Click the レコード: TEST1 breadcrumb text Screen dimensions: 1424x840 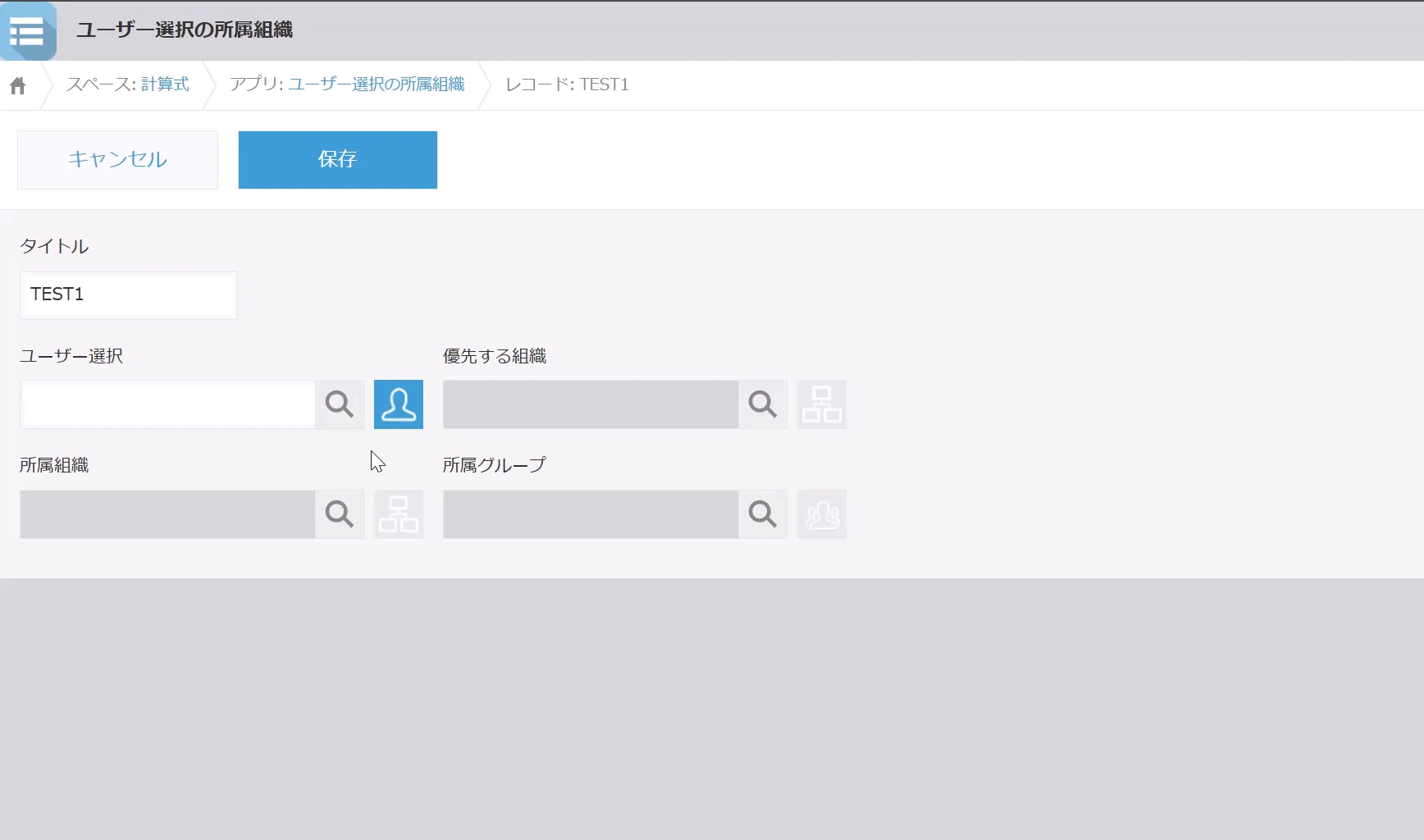pos(567,84)
